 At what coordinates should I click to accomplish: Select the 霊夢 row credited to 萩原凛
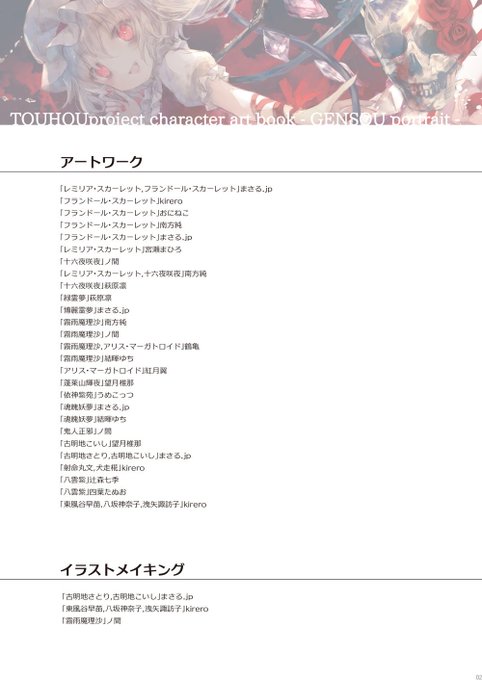pos(86,298)
